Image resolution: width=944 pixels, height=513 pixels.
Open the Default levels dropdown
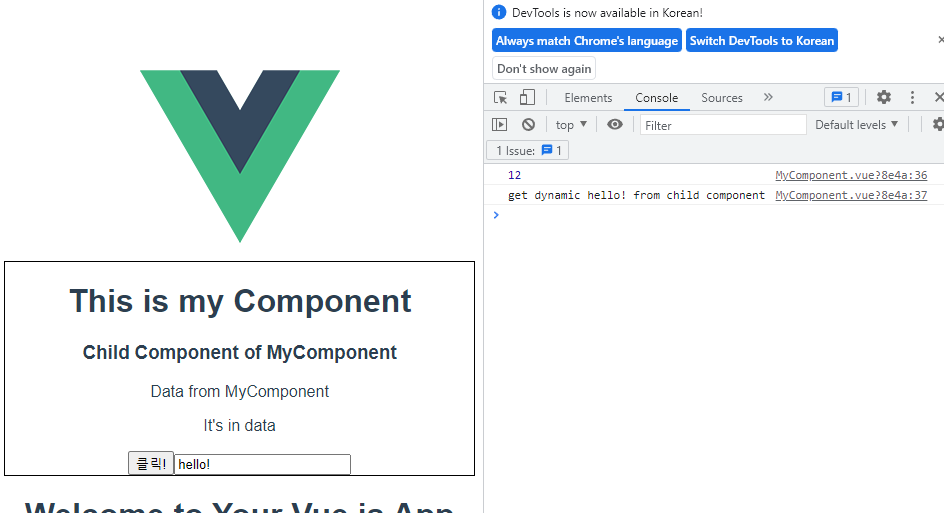tap(856, 125)
